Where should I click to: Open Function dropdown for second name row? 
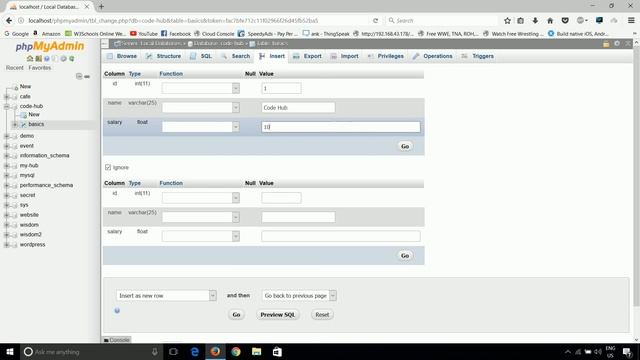pyautogui.click(x=200, y=217)
